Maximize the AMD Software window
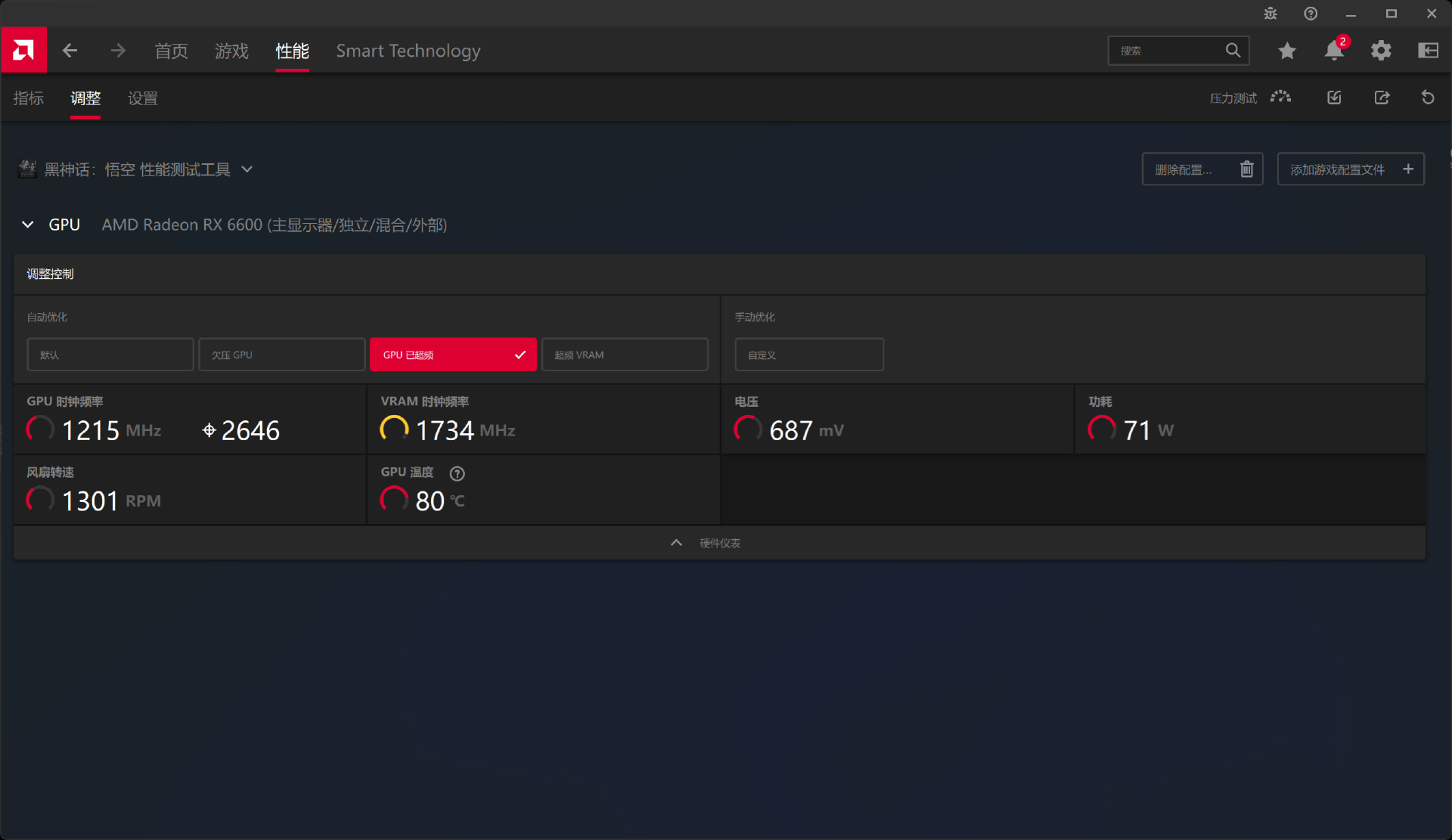1452x840 pixels. [x=1391, y=14]
